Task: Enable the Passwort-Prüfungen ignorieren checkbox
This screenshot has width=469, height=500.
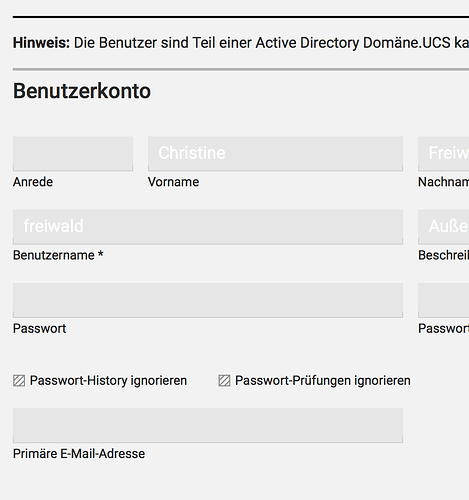Action: point(224,381)
